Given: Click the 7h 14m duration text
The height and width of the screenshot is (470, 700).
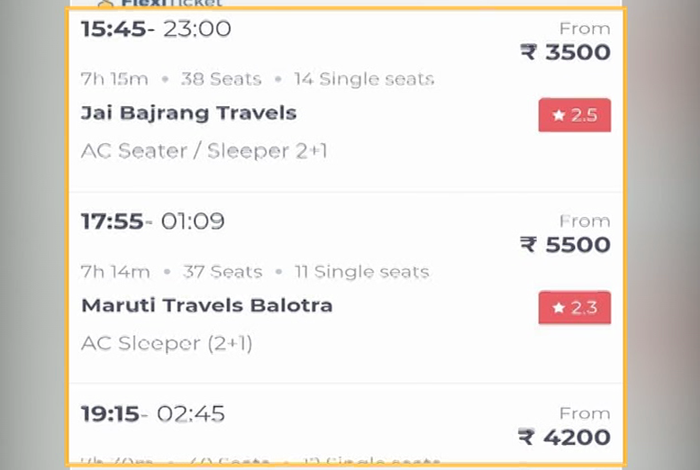Looking at the screenshot, I should 115,271.
